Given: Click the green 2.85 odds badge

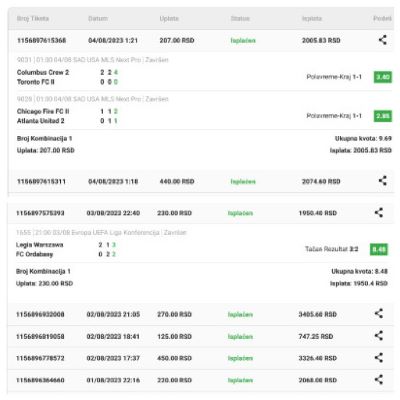Looking at the screenshot, I should 383,116.
